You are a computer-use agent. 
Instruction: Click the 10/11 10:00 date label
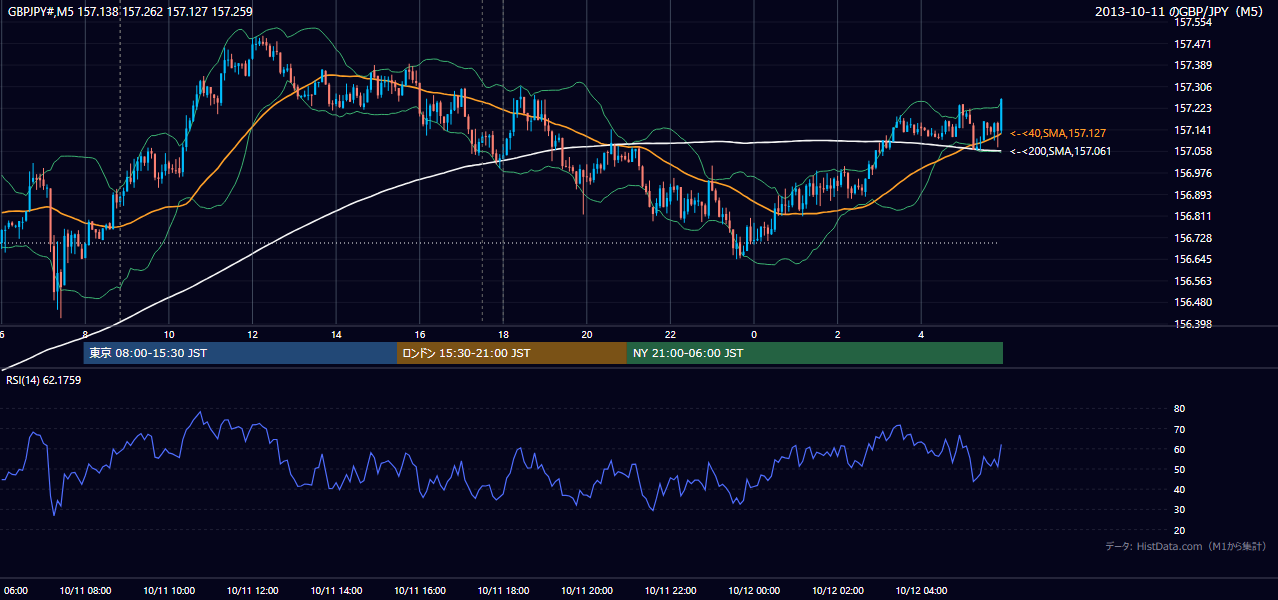coord(169,591)
